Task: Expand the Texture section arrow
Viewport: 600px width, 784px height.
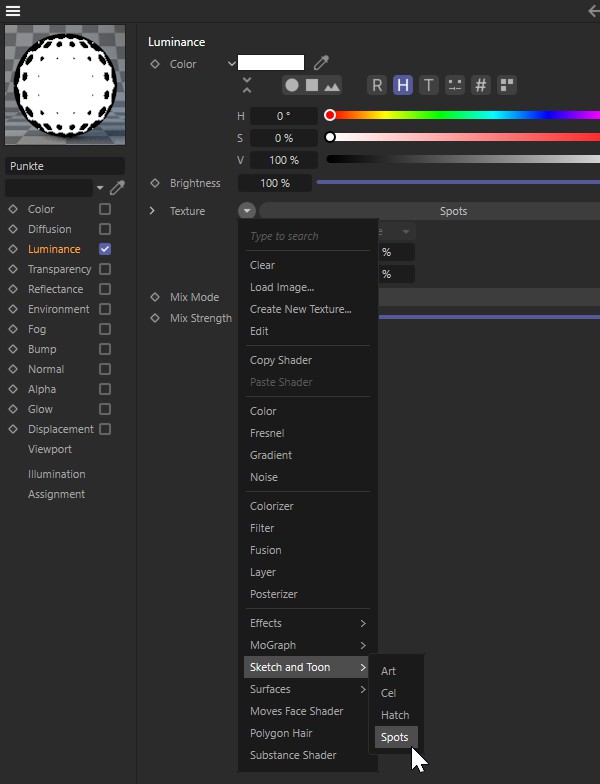Action: [x=152, y=211]
